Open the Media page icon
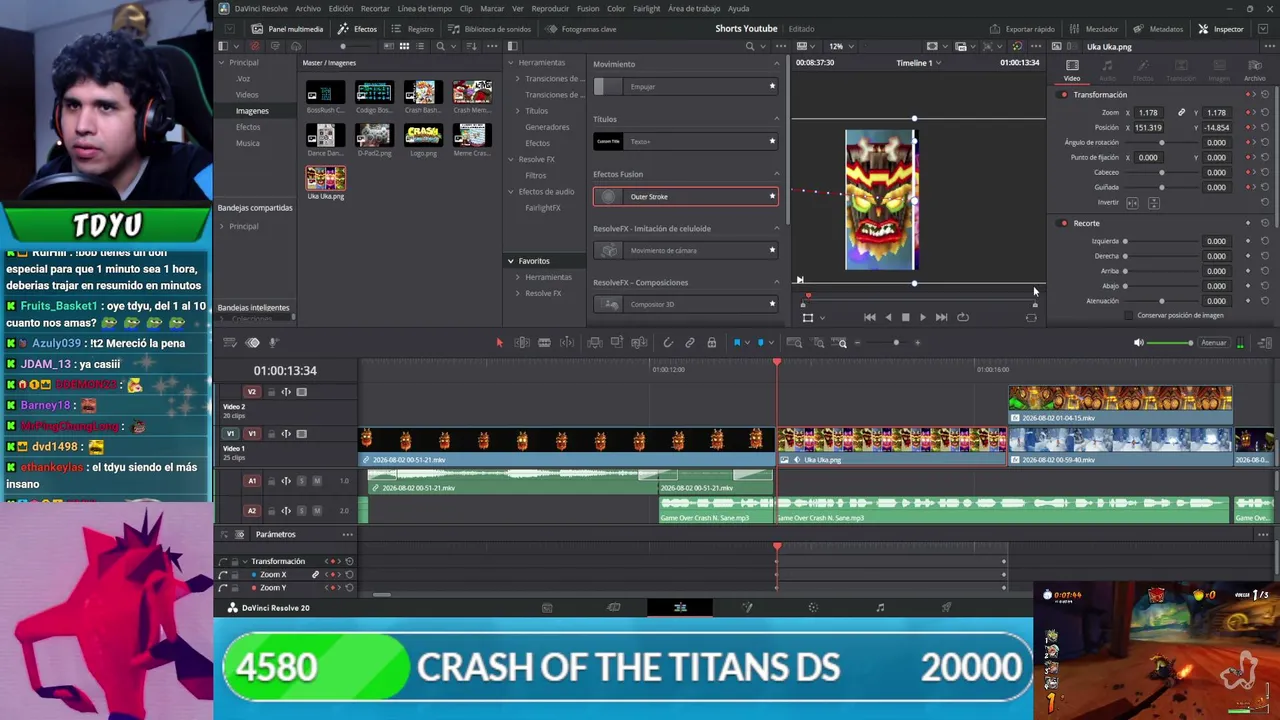 [547, 608]
